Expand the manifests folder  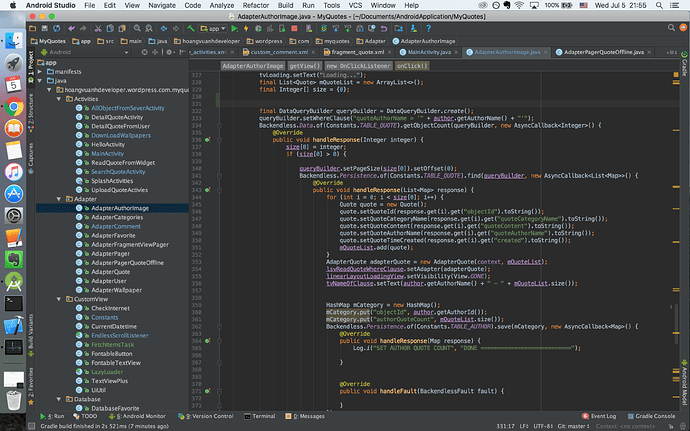coord(40,71)
